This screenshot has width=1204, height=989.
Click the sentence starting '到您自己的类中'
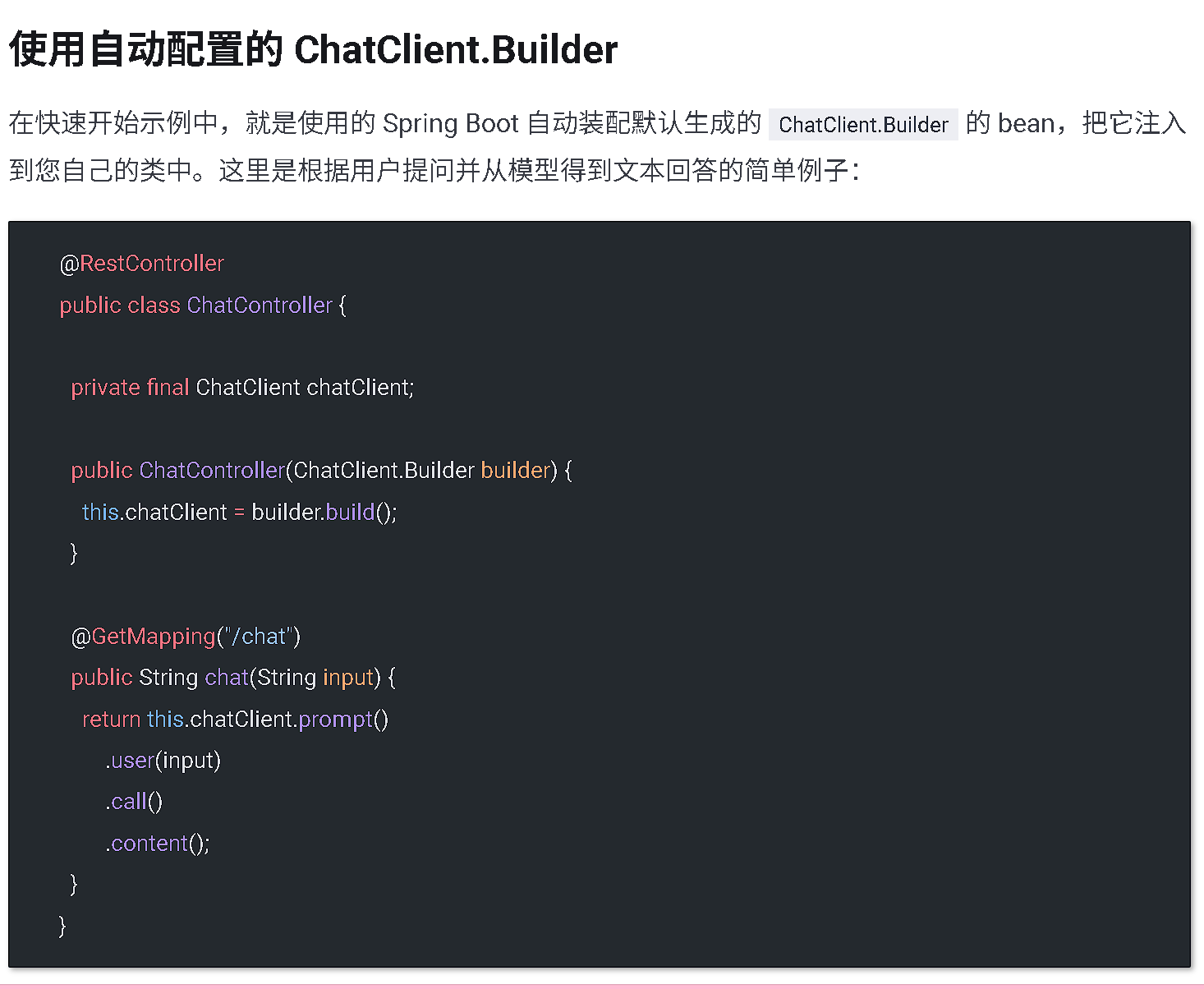pos(434,171)
